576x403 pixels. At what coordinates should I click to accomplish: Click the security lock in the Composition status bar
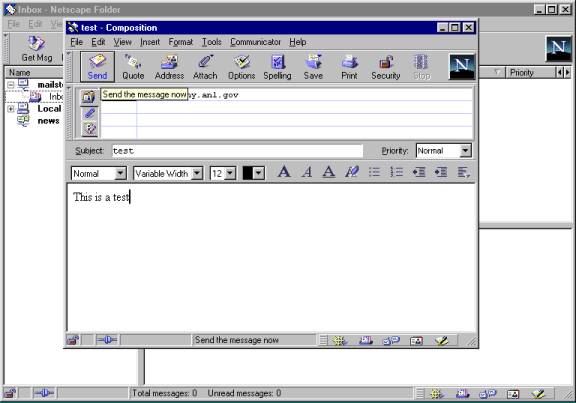73,340
